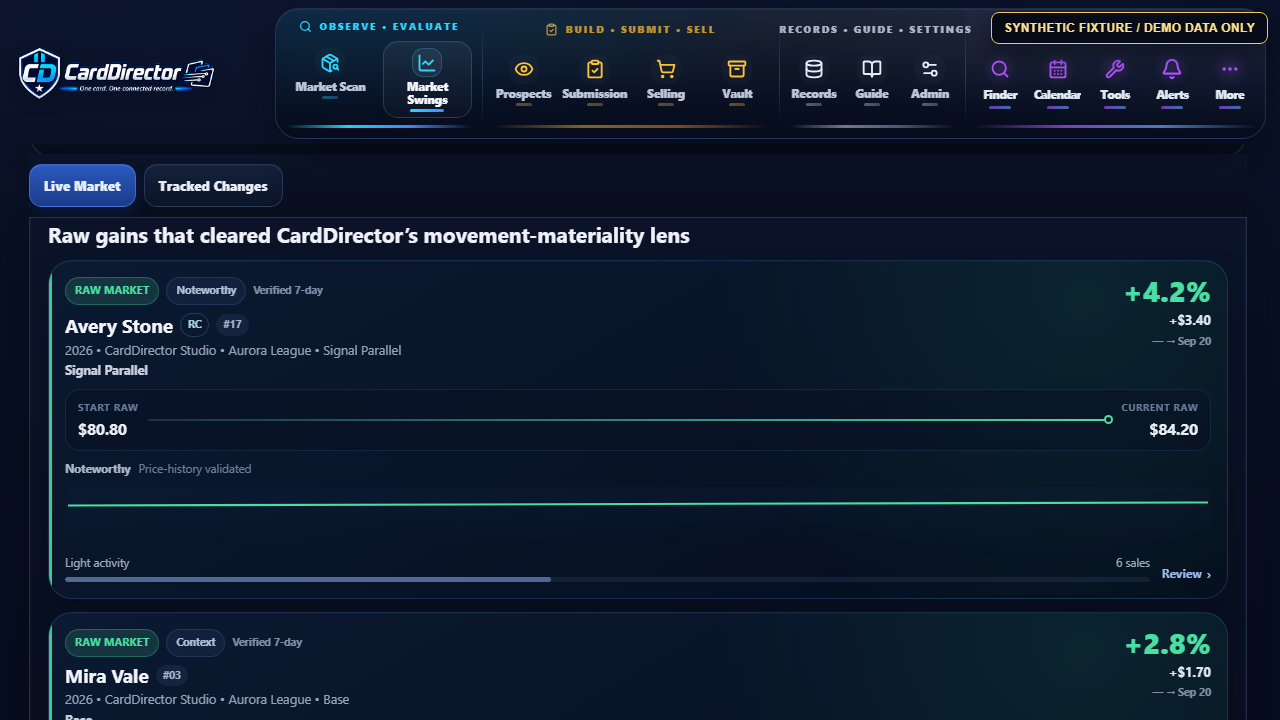This screenshot has height=720, width=1280.
Task: Click the +2.8% gain value
Action: pos(1167,645)
